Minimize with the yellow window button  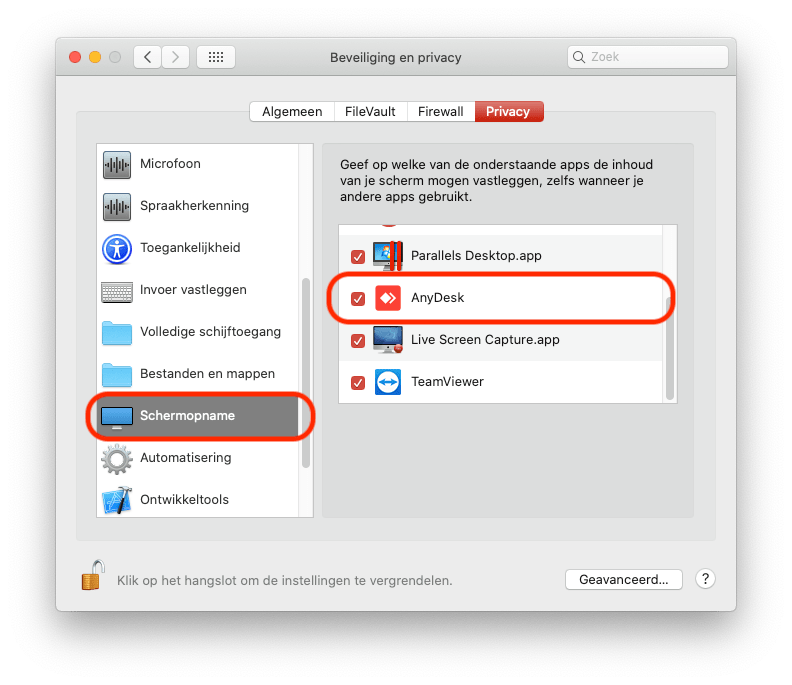click(95, 57)
